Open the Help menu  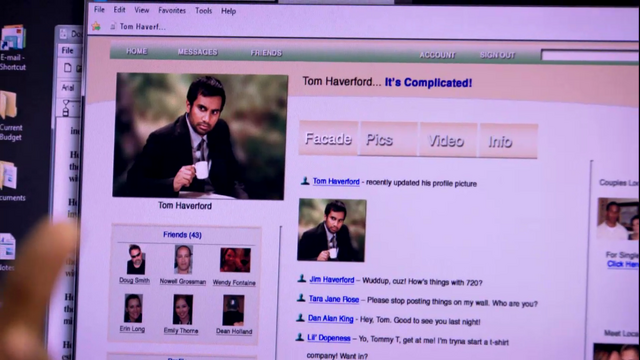coord(229,11)
